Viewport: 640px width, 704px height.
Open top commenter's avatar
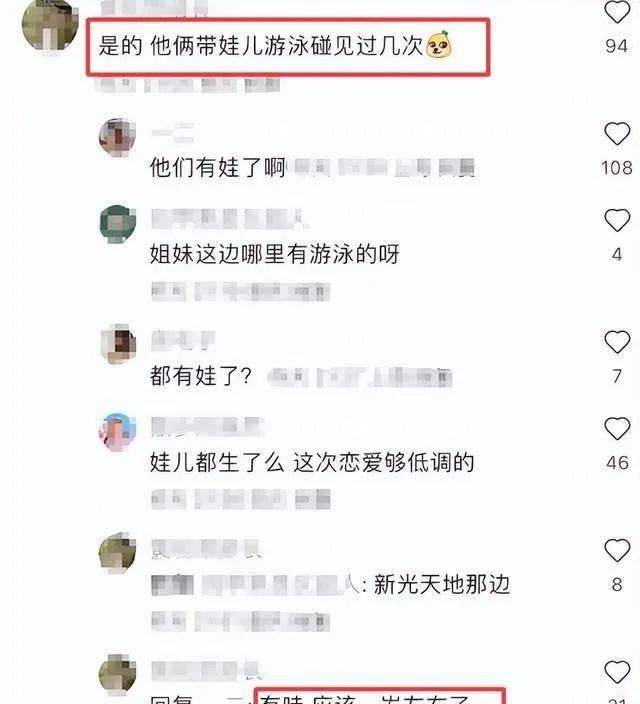[x=49, y=25]
